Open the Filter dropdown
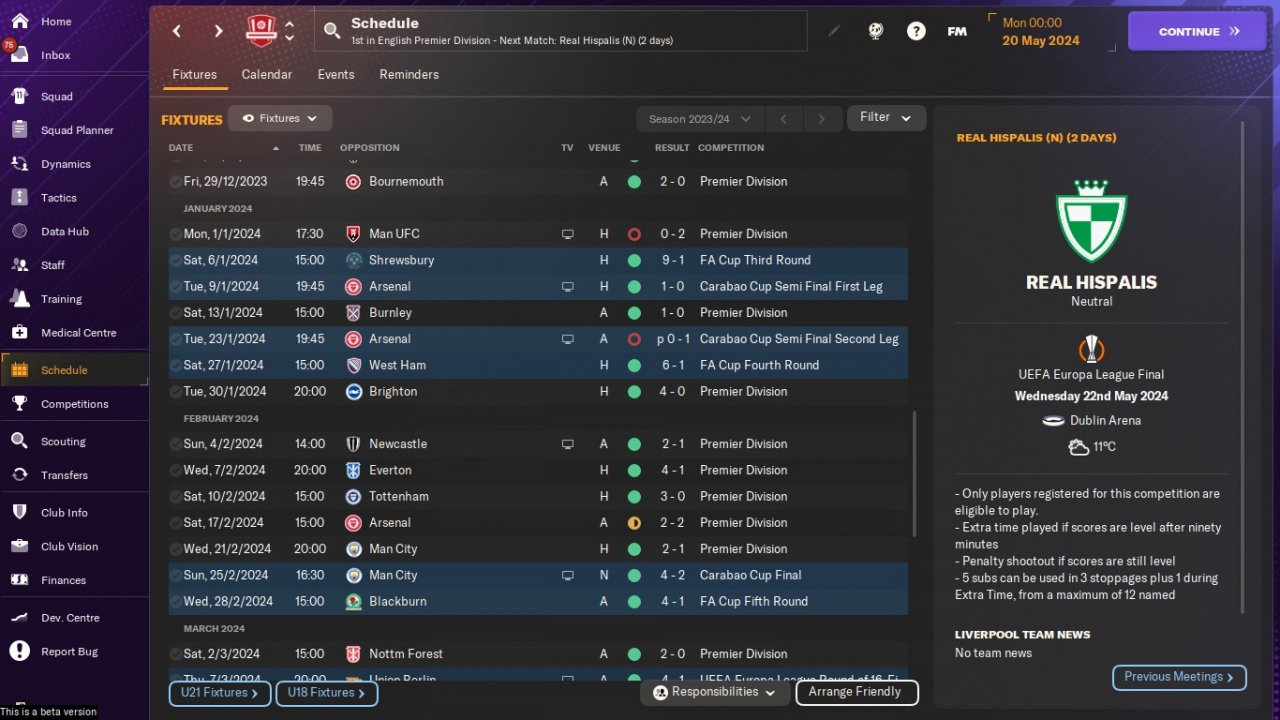The image size is (1280, 720). (886, 118)
